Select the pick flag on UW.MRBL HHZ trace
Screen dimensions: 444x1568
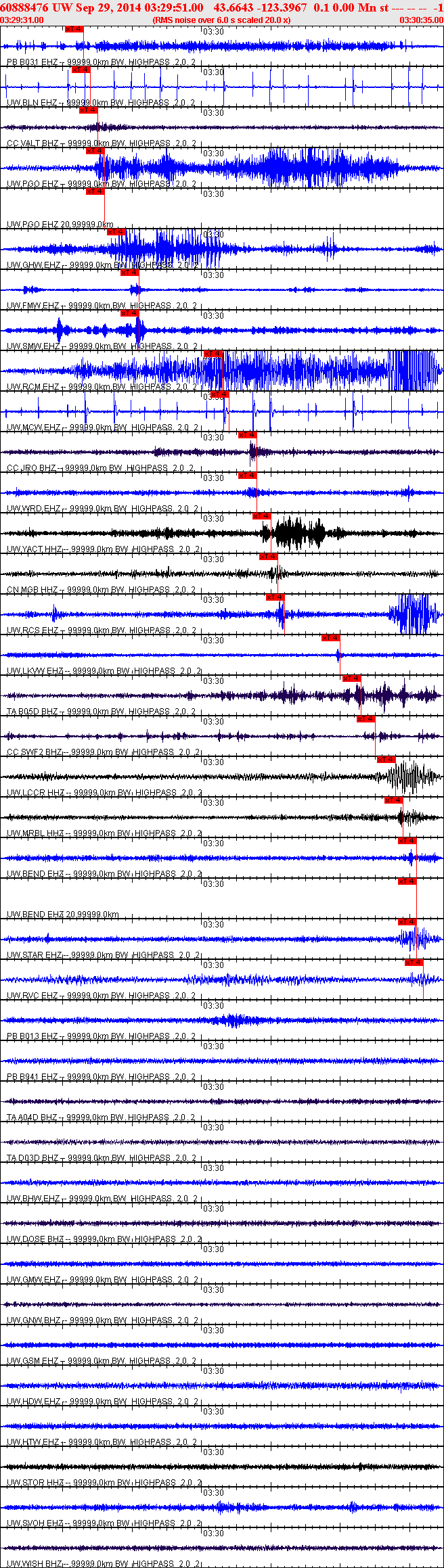pos(394,800)
